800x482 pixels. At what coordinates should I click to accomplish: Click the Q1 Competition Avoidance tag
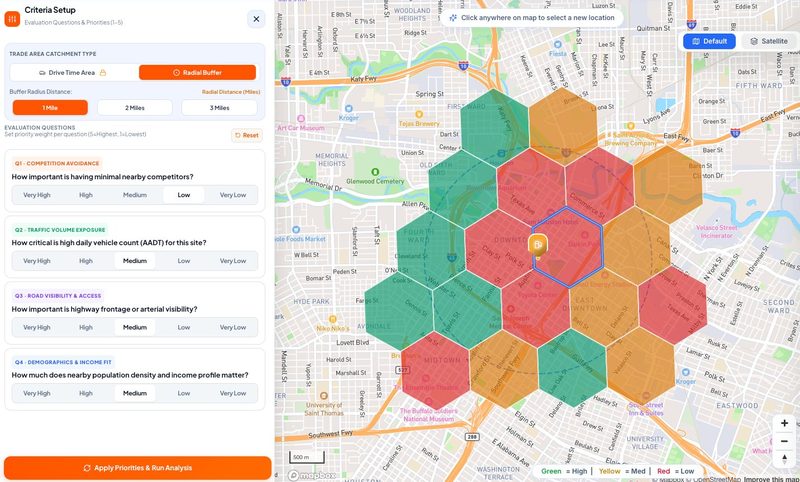57,163
